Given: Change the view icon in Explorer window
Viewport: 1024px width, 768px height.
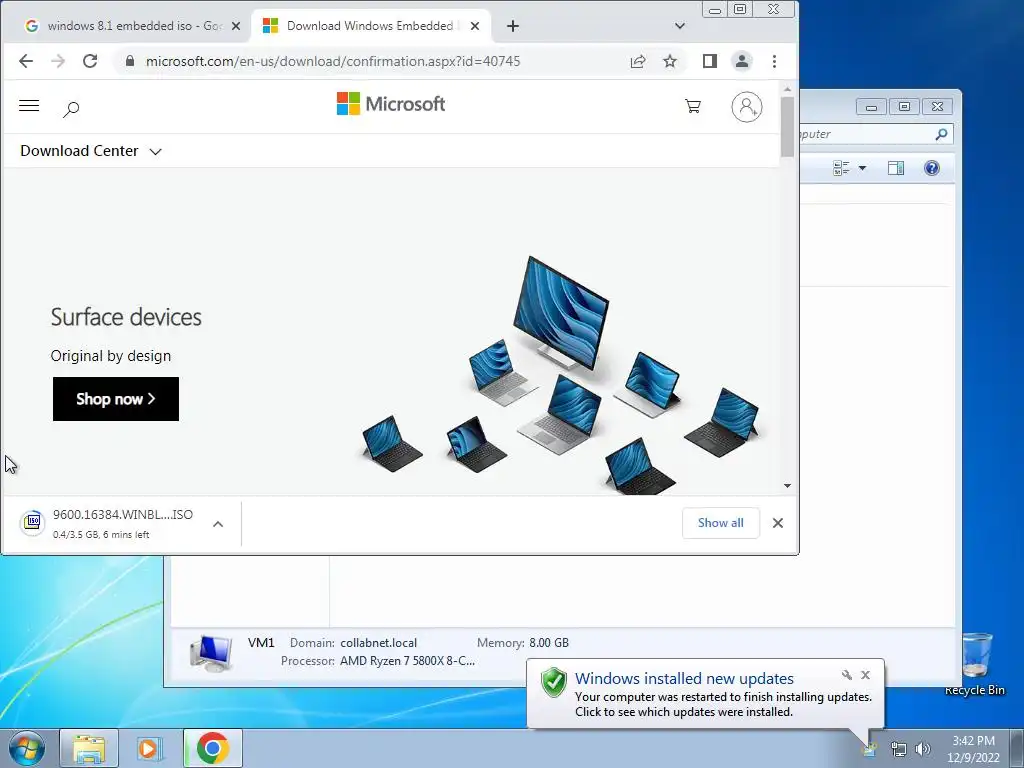Looking at the screenshot, I should point(841,168).
